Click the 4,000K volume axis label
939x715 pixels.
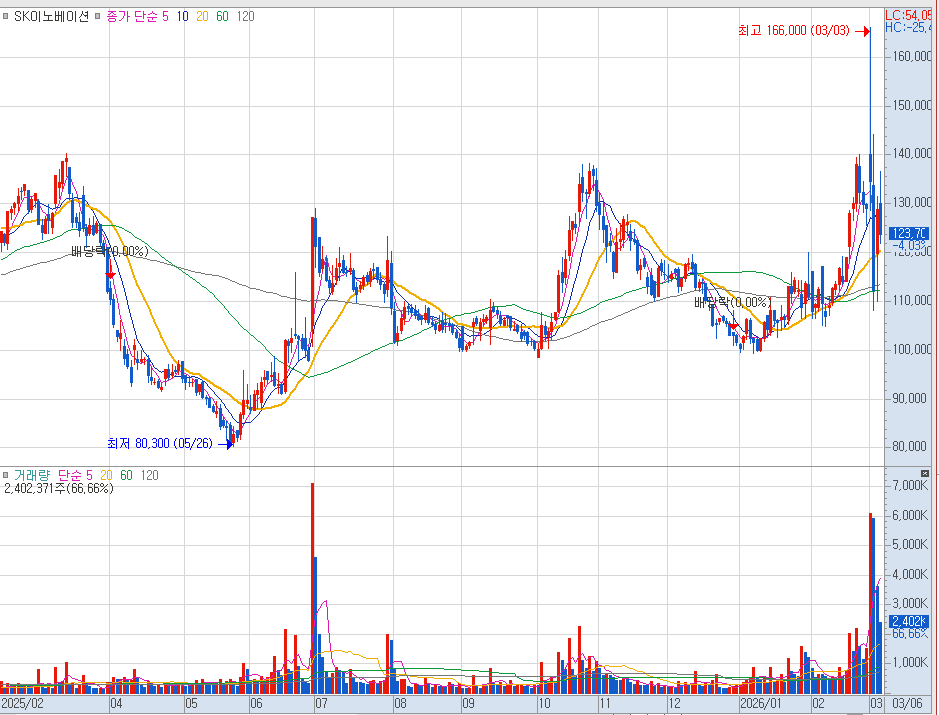[x=910, y=575]
